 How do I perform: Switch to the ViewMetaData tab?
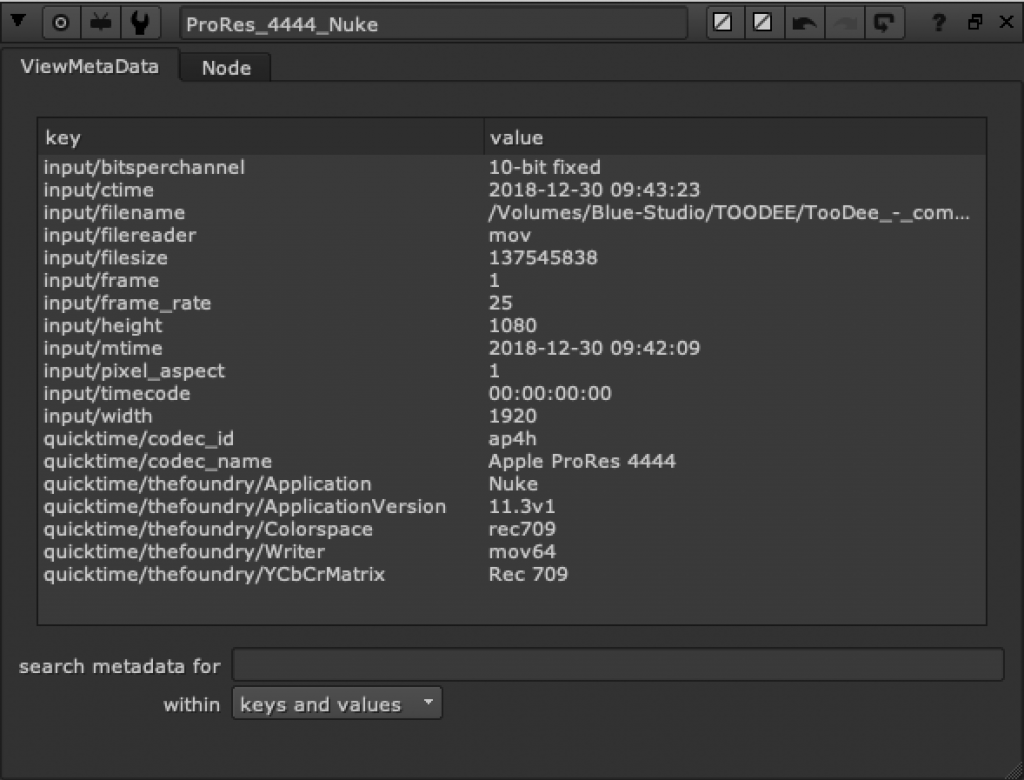tap(89, 66)
